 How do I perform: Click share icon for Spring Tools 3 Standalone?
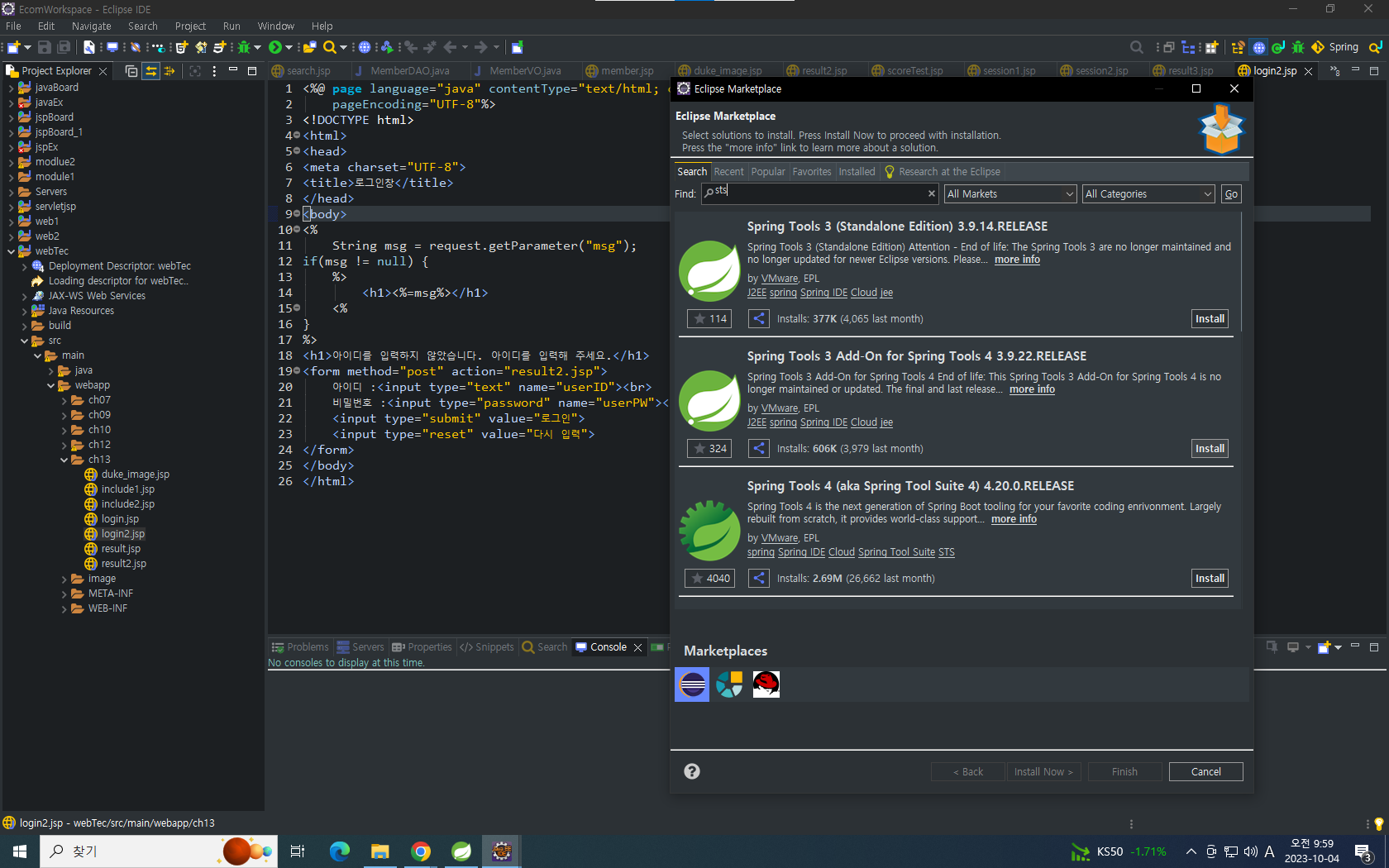tap(759, 319)
